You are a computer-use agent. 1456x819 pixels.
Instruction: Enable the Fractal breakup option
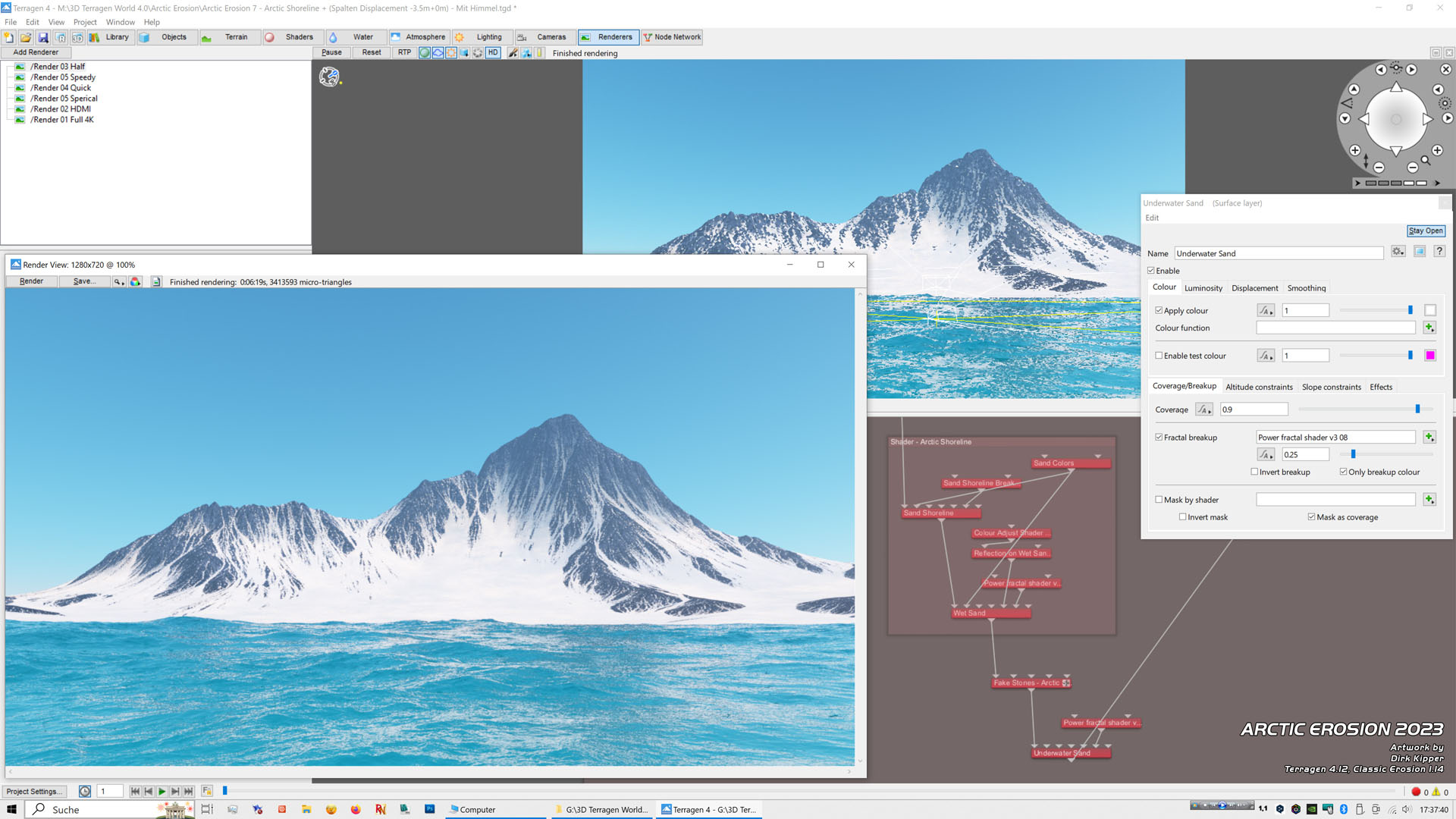(1159, 436)
